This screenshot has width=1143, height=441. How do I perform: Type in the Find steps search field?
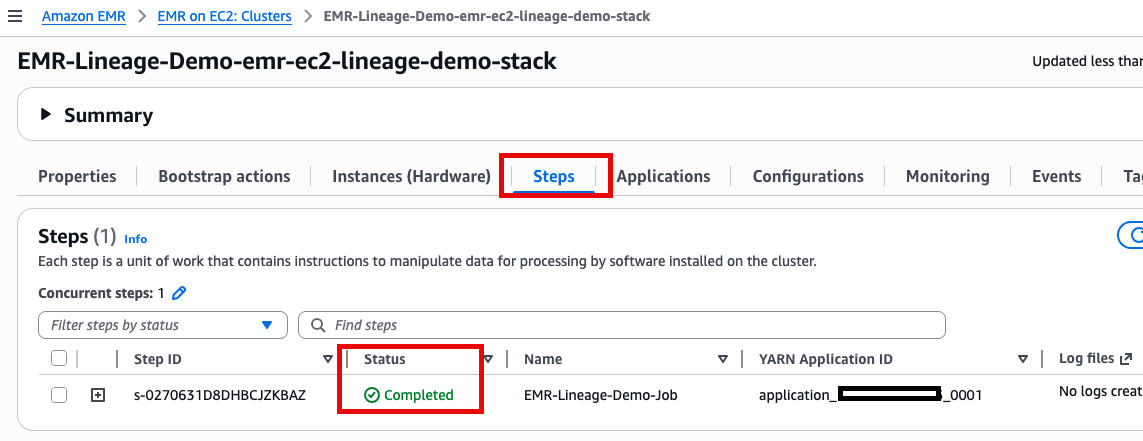(x=622, y=325)
